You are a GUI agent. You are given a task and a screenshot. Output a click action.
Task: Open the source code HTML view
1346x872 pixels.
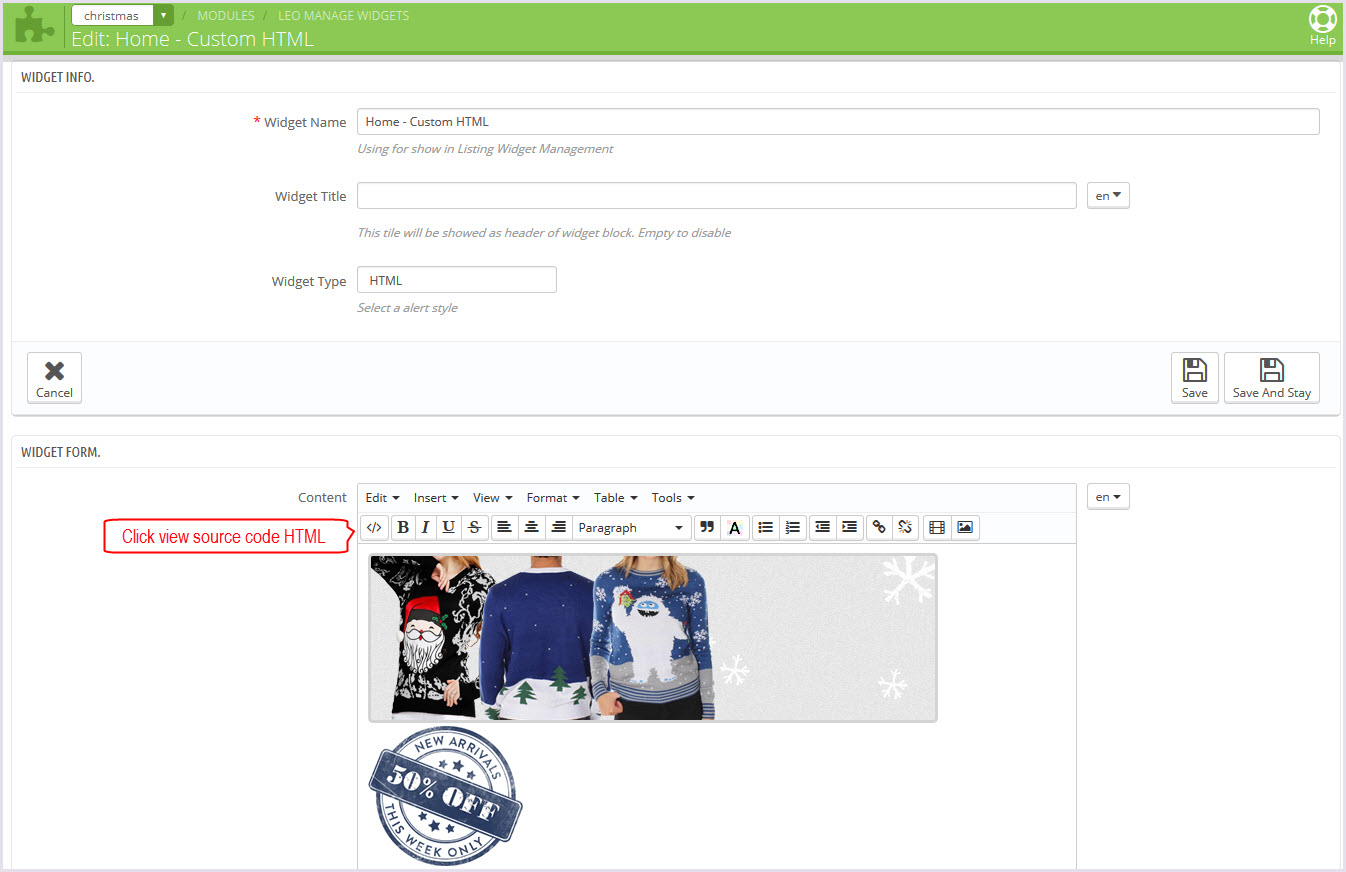(x=374, y=527)
